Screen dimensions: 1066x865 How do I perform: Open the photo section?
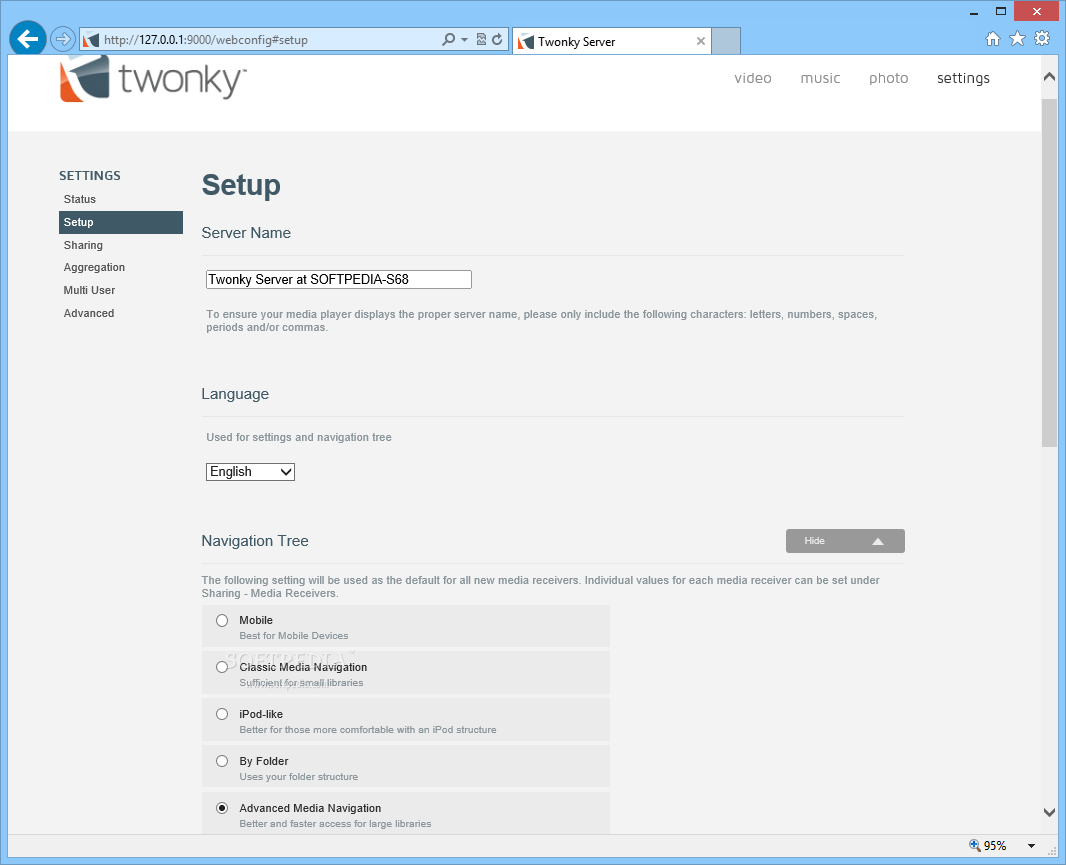click(x=889, y=78)
